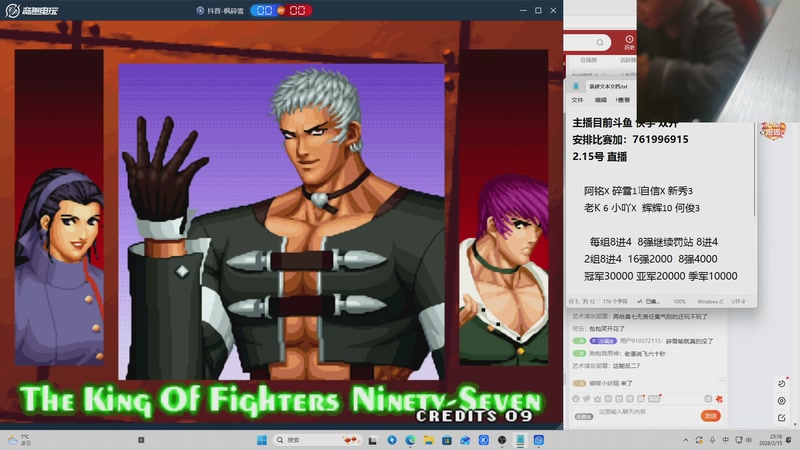Click CREDITS 09 text in the game

(474, 416)
